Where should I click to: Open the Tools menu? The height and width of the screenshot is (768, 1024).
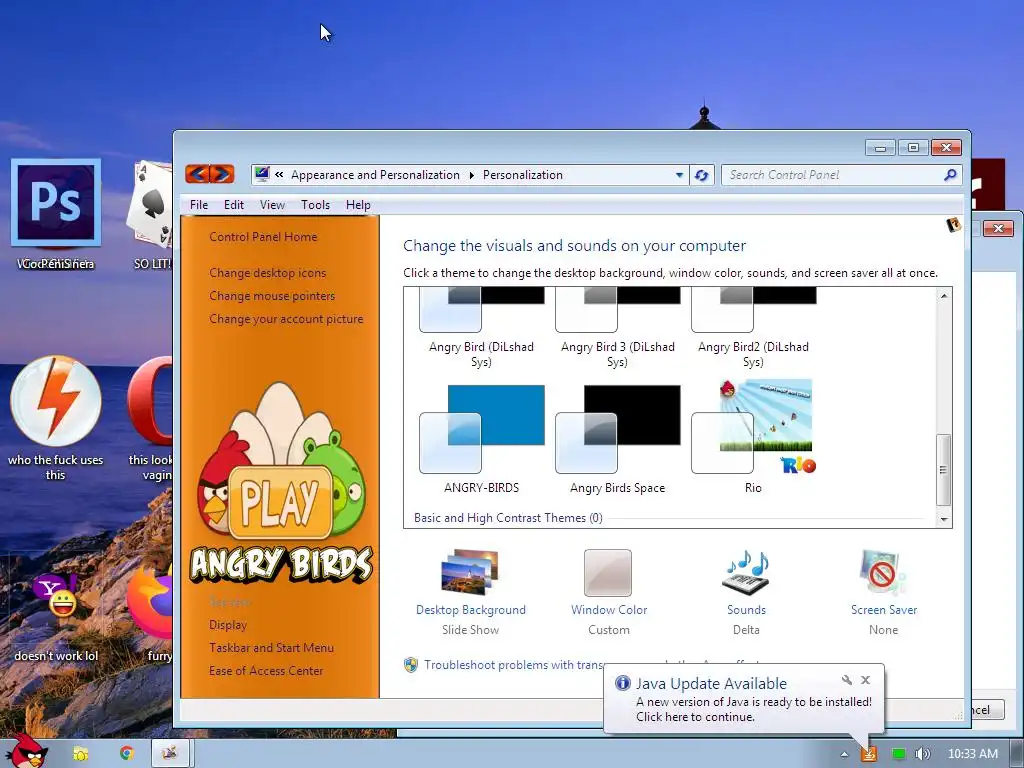coord(315,204)
